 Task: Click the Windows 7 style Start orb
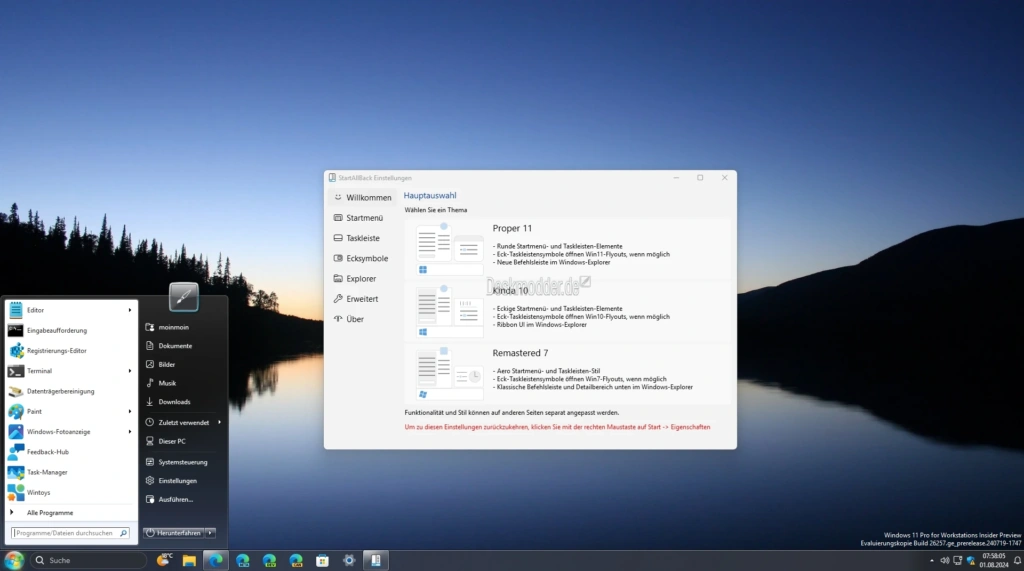coord(14,561)
